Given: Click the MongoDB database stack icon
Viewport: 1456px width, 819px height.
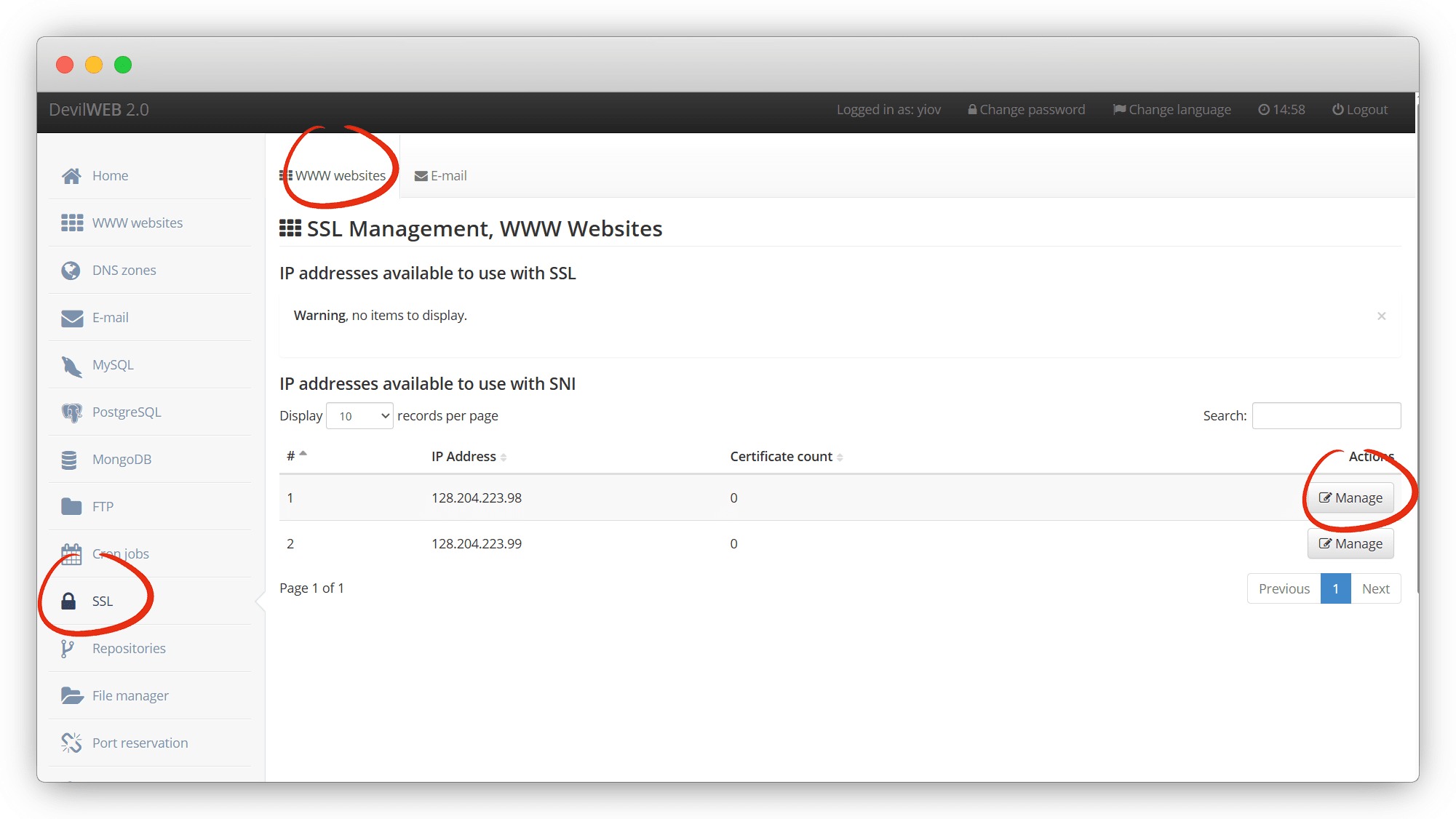Looking at the screenshot, I should click(x=70, y=460).
